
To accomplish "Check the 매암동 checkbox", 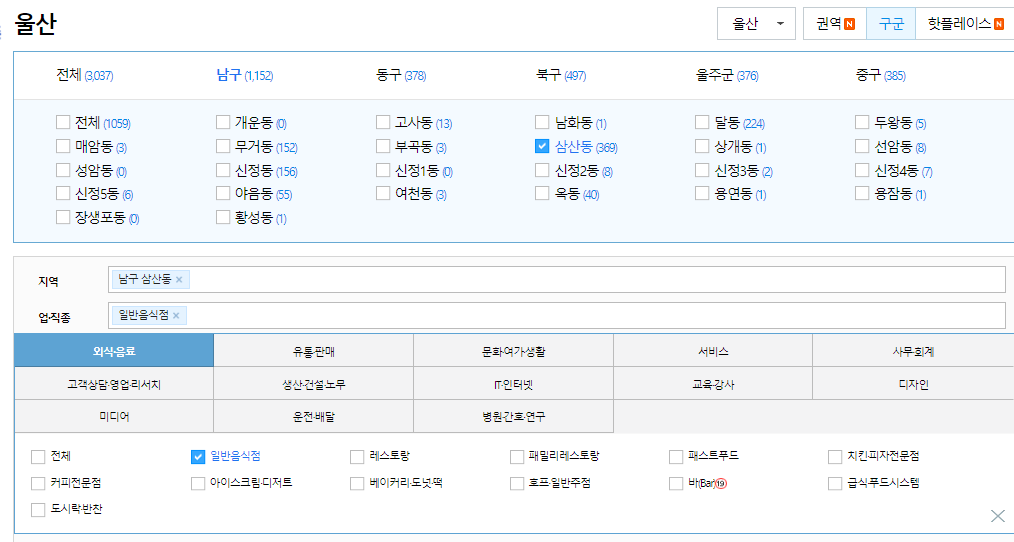I will (x=63, y=146).
